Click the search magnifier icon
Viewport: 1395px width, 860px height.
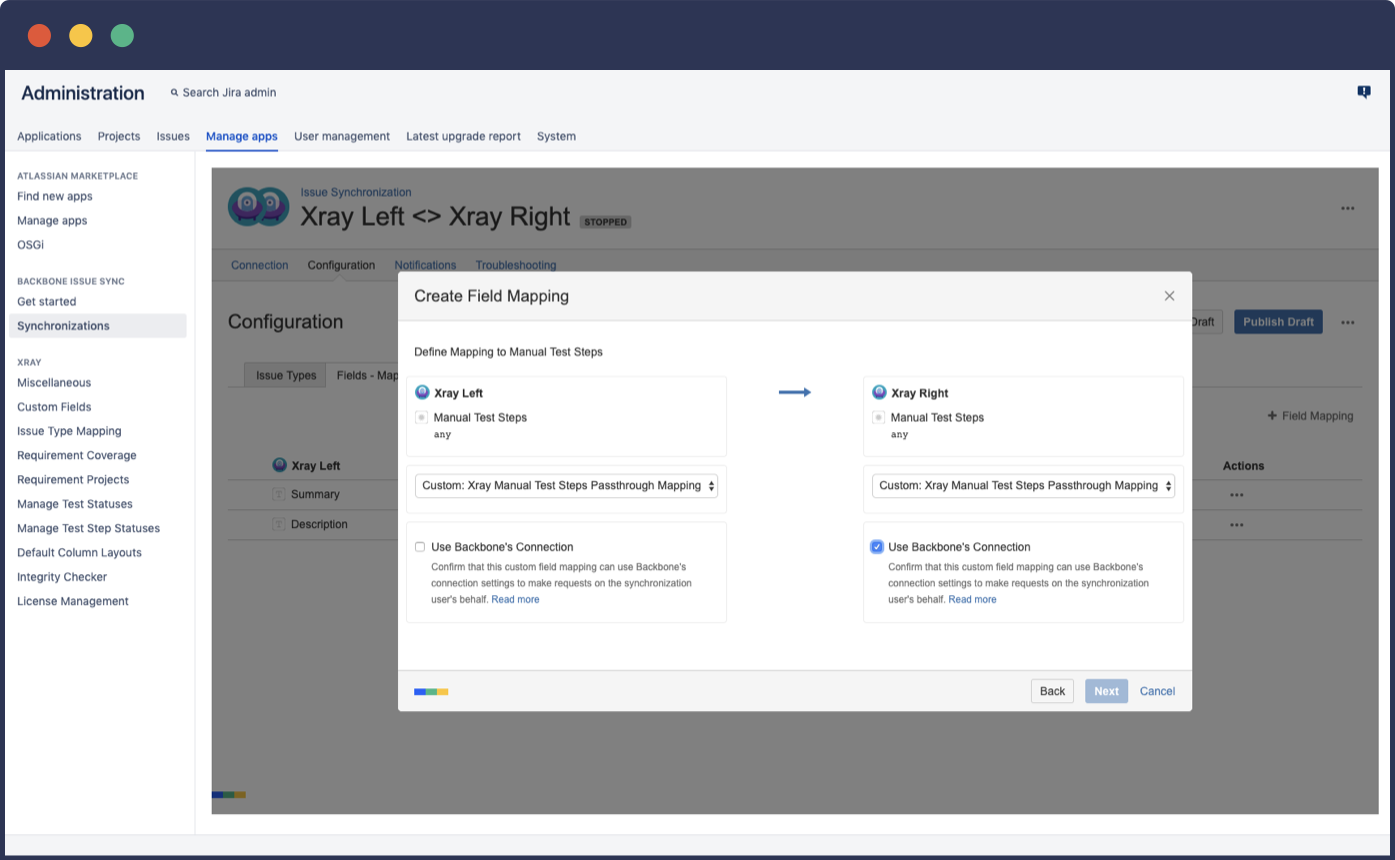coord(175,92)
